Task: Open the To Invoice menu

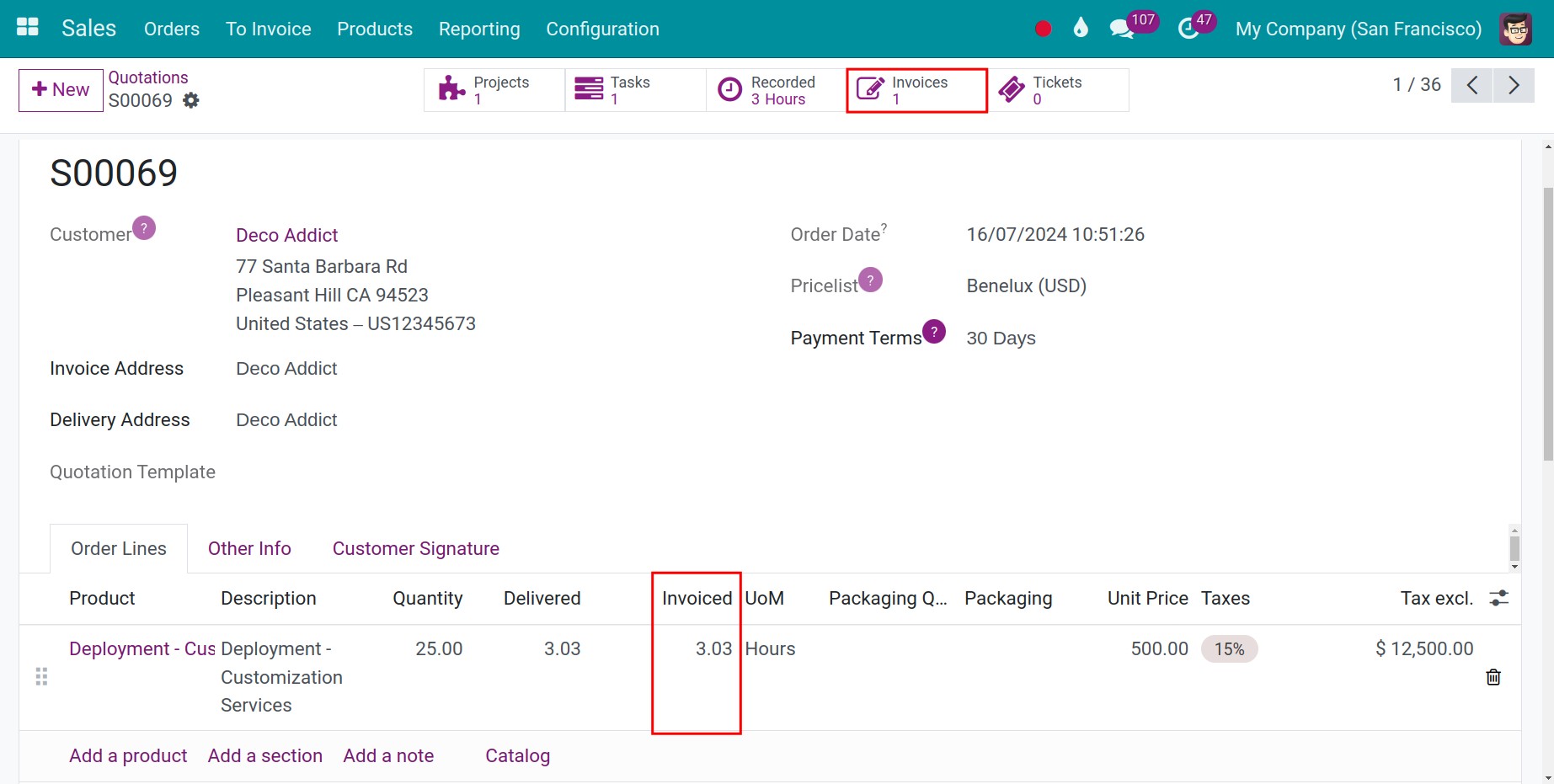Action: [x=269, y=29]
